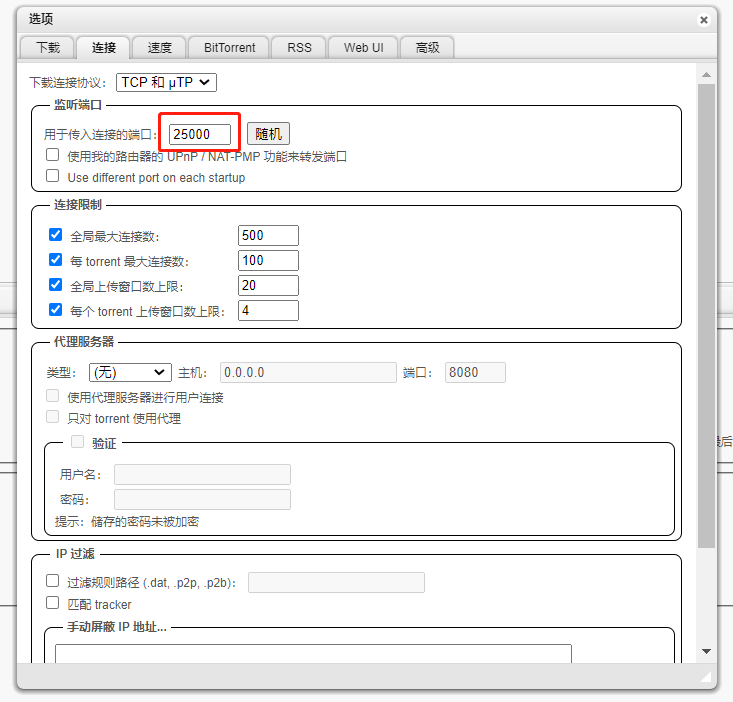Click the incoming port field showing 25000
The width and height of the screenshot is (733, 702).
tap(200, 134)
